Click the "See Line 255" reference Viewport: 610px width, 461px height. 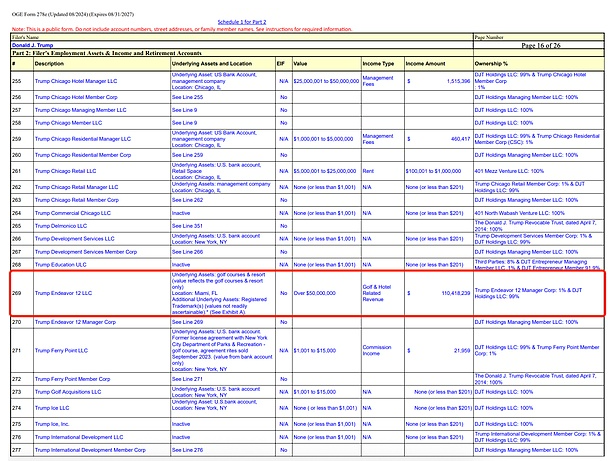[188, 97]
